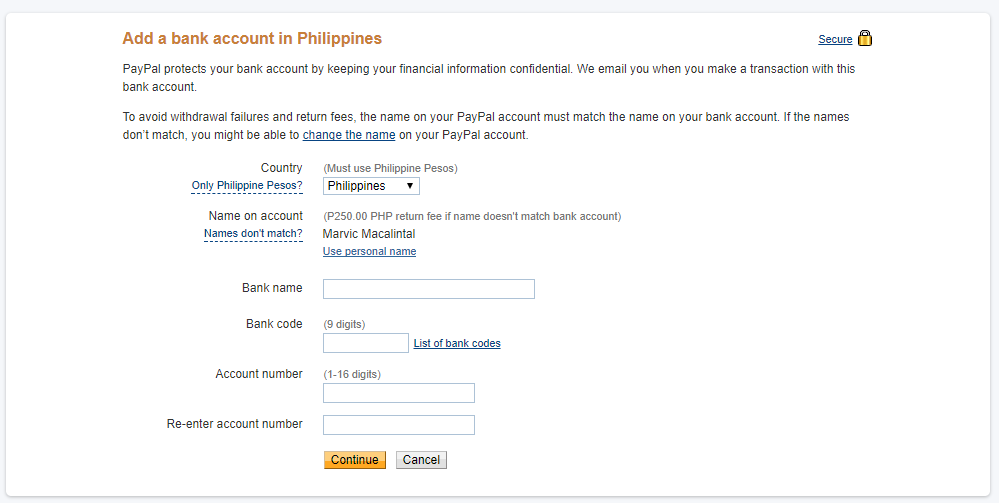This screenshot has height=503, width=999.
Task: Click the 'Add a bank account in Philippines' heading
Action: [252, 38]
